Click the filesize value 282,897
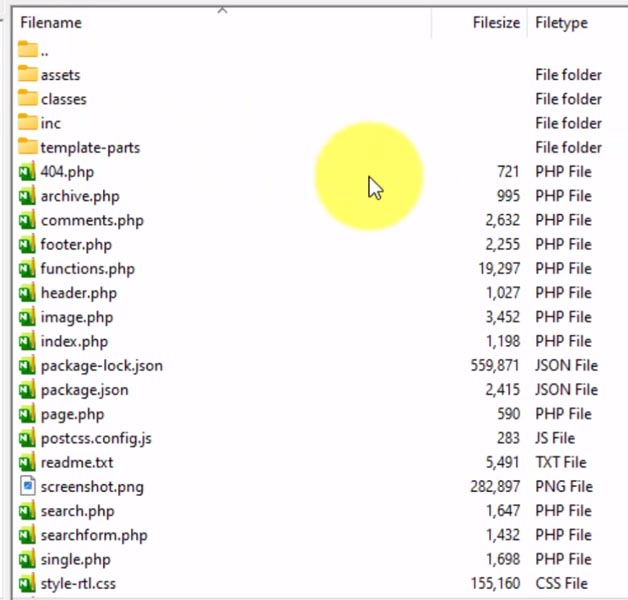The height and width of the screenshot is (600, 628). click(x=495, y=487)
